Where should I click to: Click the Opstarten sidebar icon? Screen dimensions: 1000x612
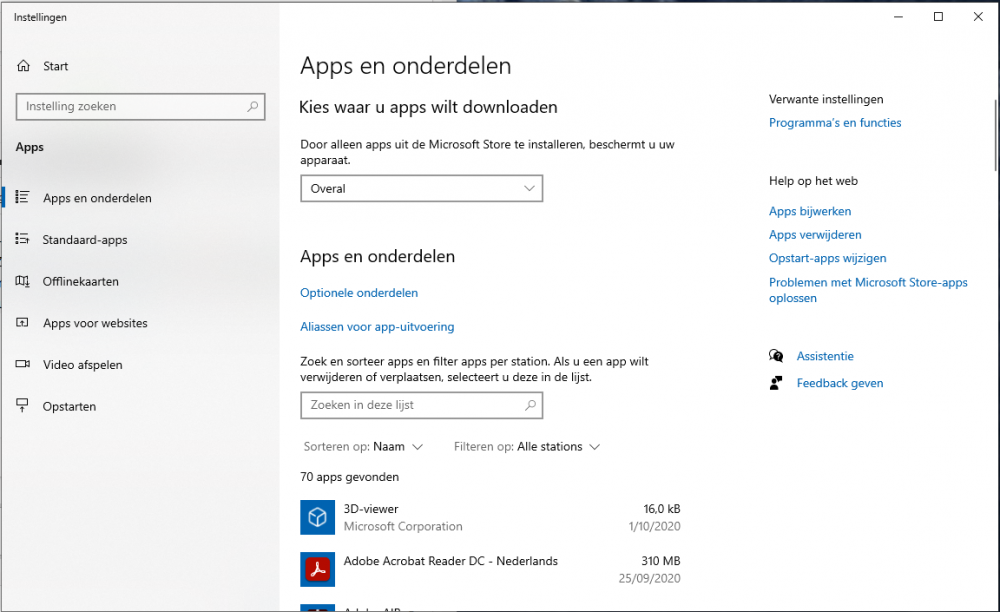(x=23, y=406)
